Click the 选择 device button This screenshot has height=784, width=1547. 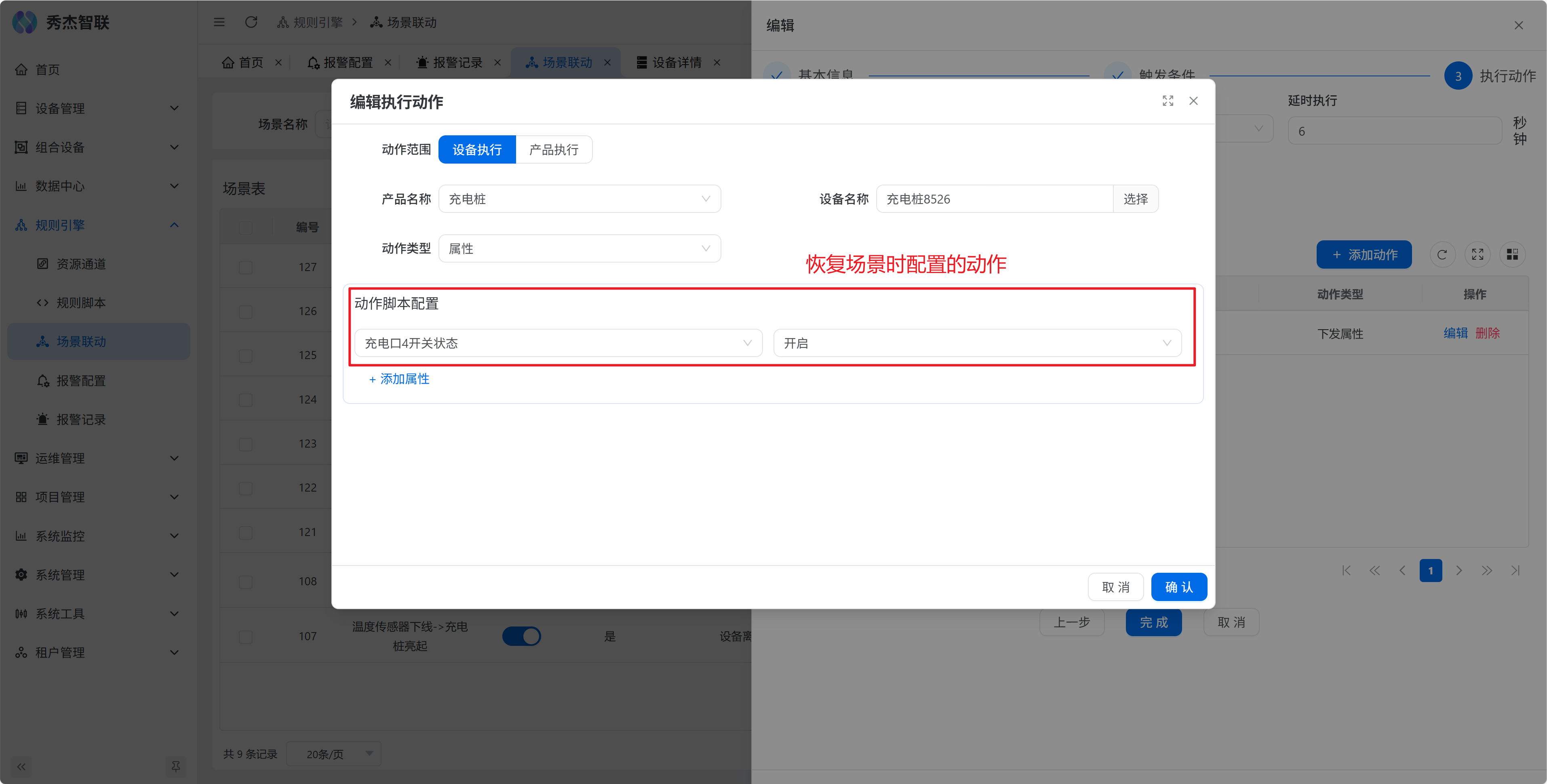point(1135,199)
